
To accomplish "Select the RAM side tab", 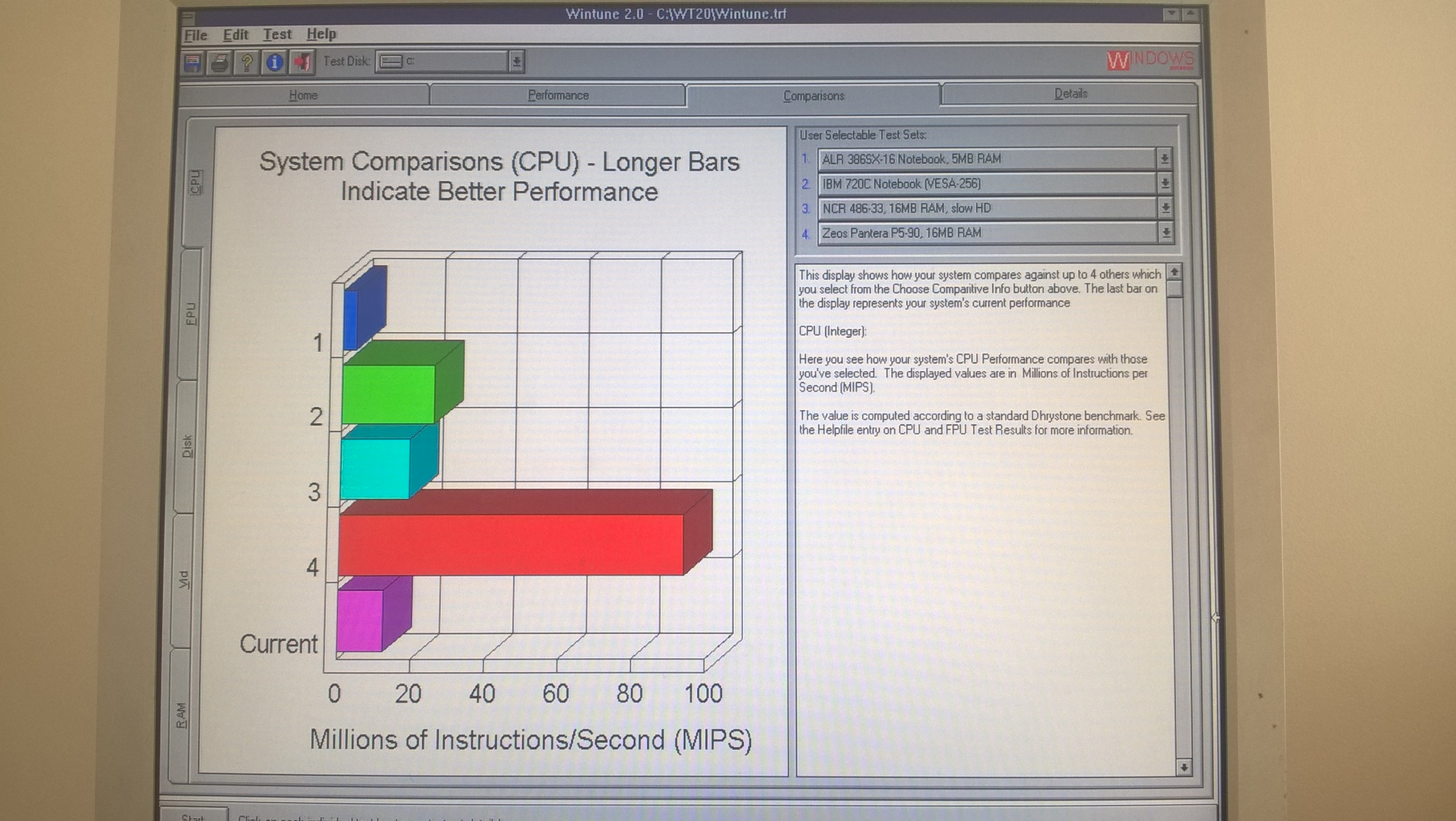I will [180, 715].
